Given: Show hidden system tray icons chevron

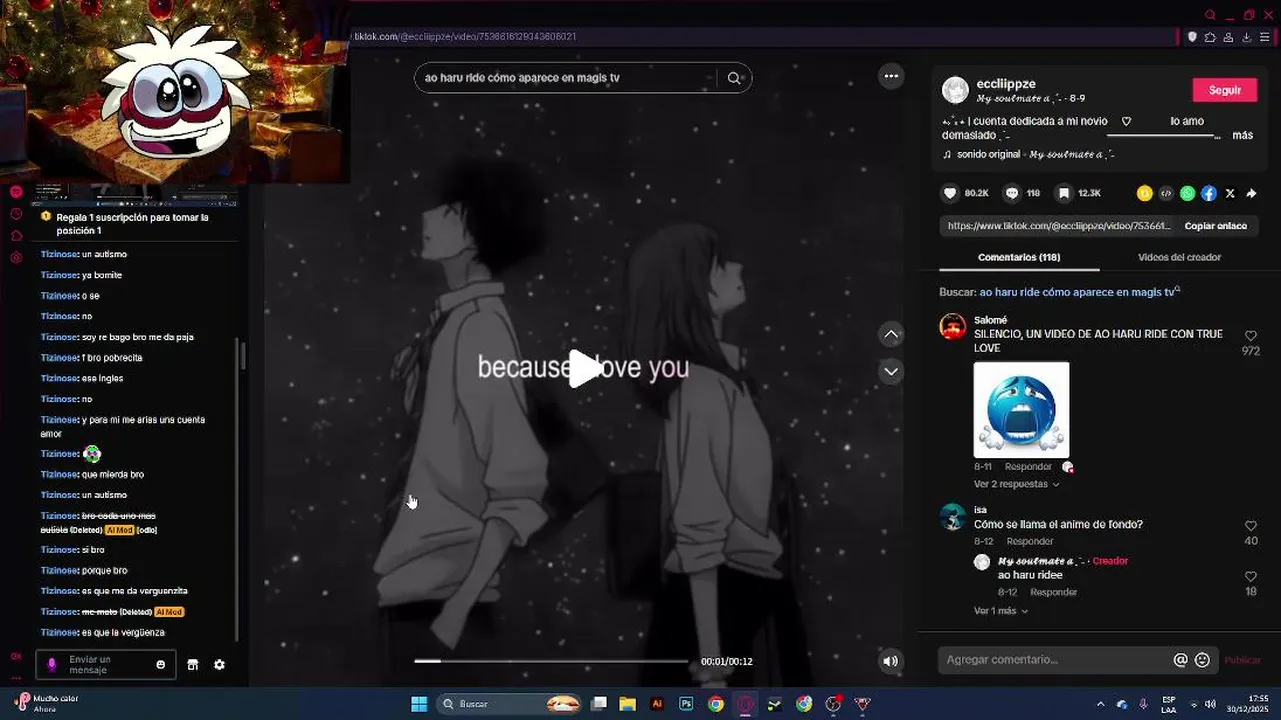Looking at the screenshot, I should click(1100, 704).
